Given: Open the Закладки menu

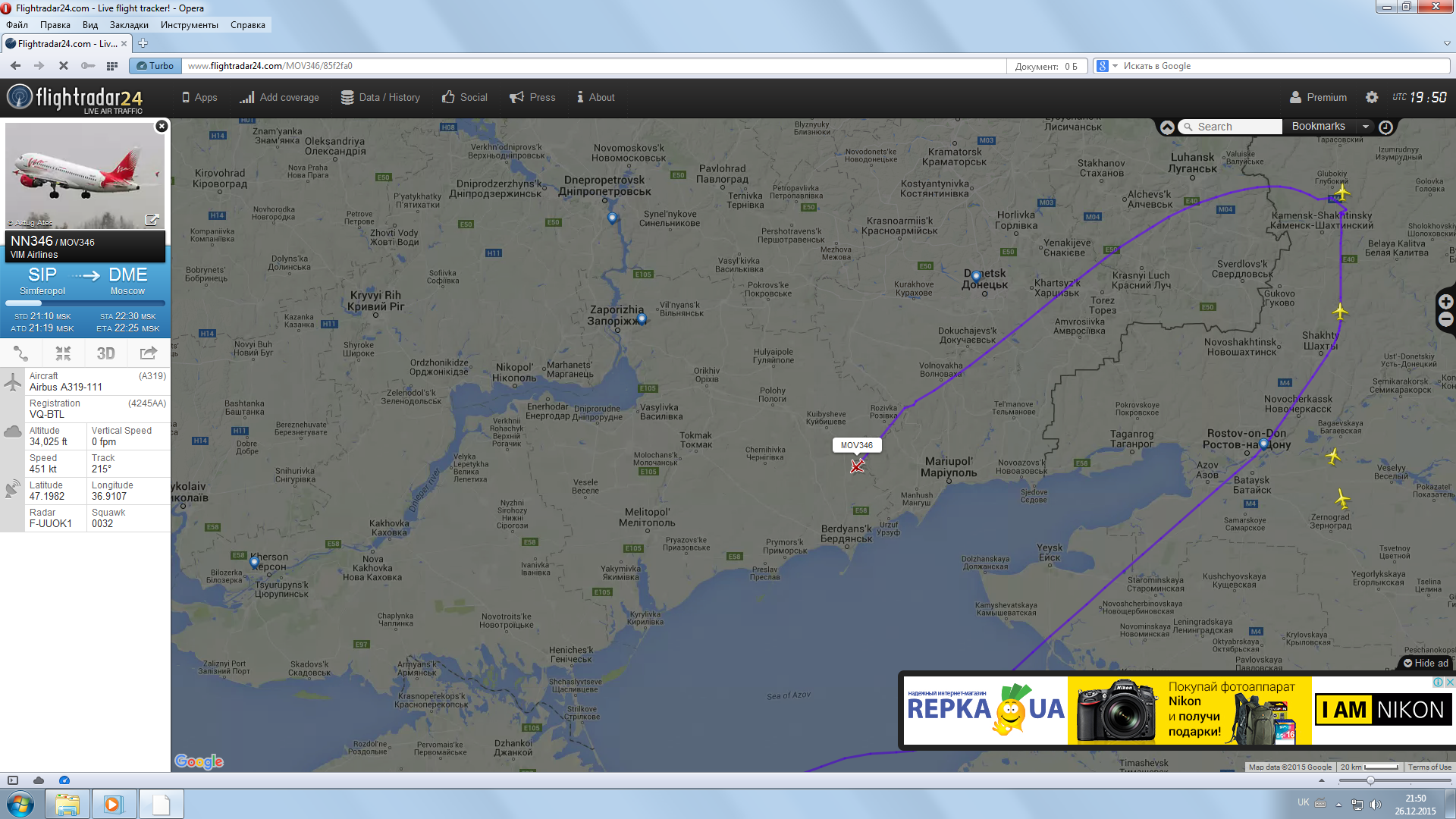Looking at the screenshot, I should pyautogui.click(x=129, y=25).
